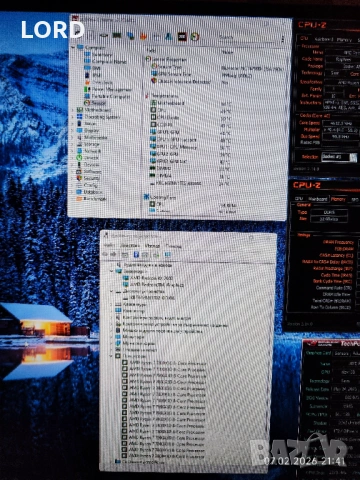
Task: Click the Search field in AIDA64
Action: click(x=247, y=37)
